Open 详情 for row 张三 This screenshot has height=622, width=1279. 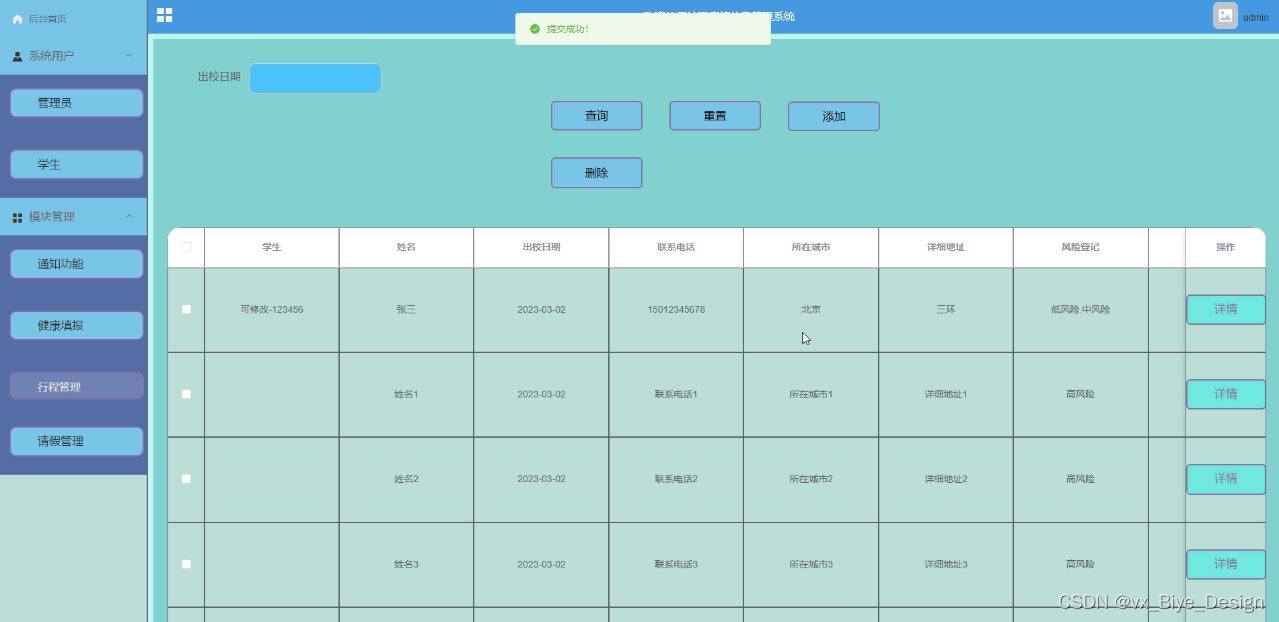pos(1226,310)
